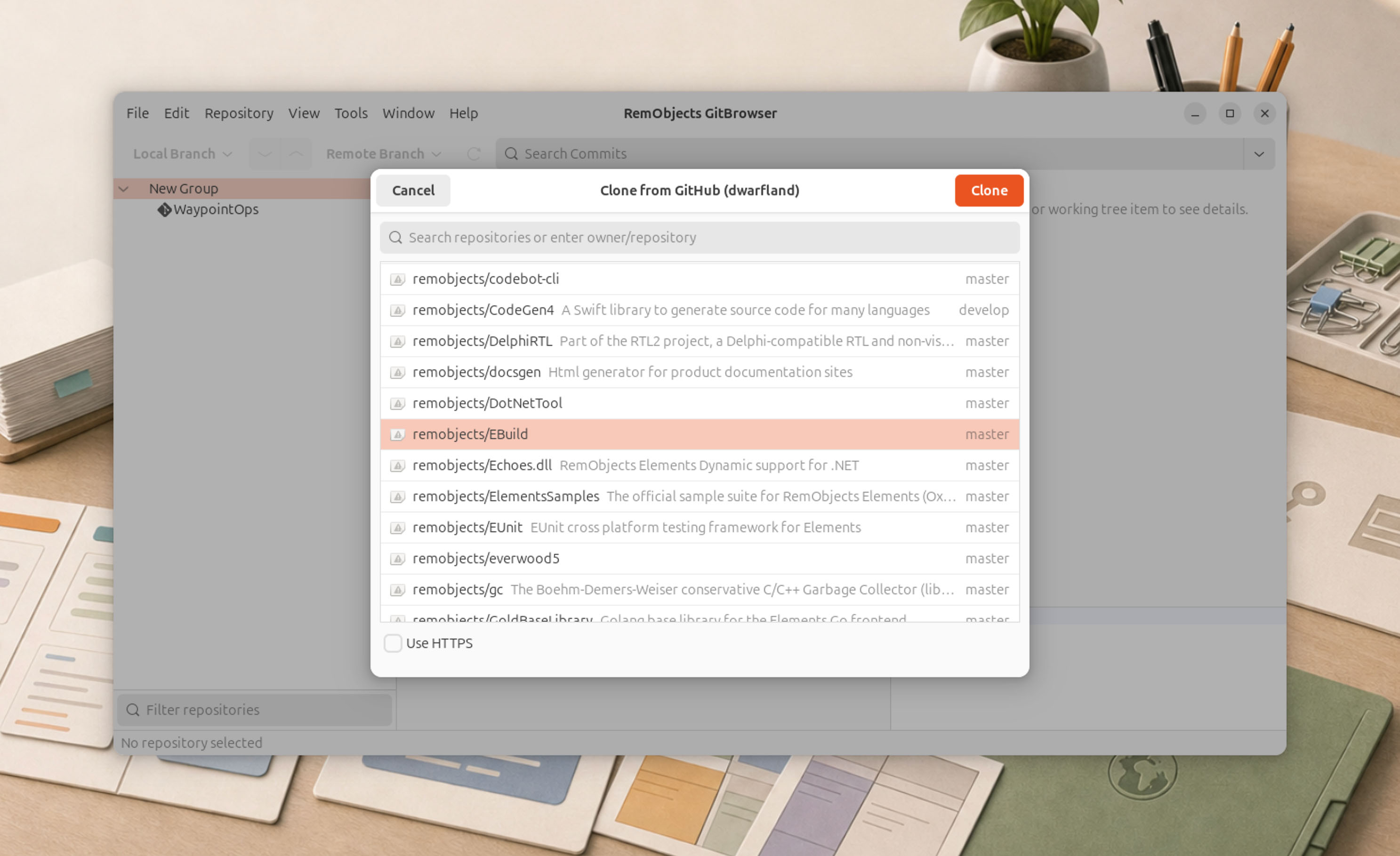
Task: Click the repository icon beside remobjects/DelphiRTL
Action: pos(397,341)
